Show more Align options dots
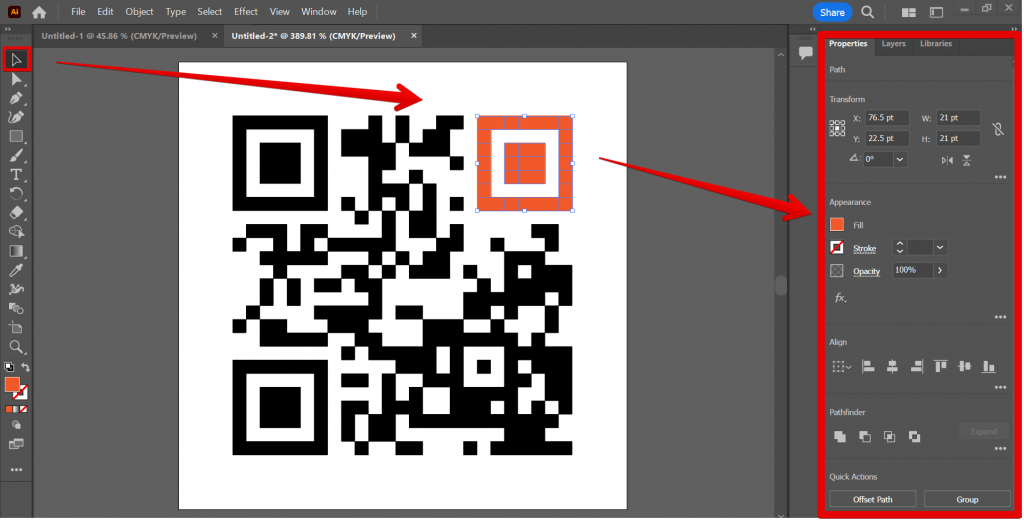1024x520 pixels. 1000,387
